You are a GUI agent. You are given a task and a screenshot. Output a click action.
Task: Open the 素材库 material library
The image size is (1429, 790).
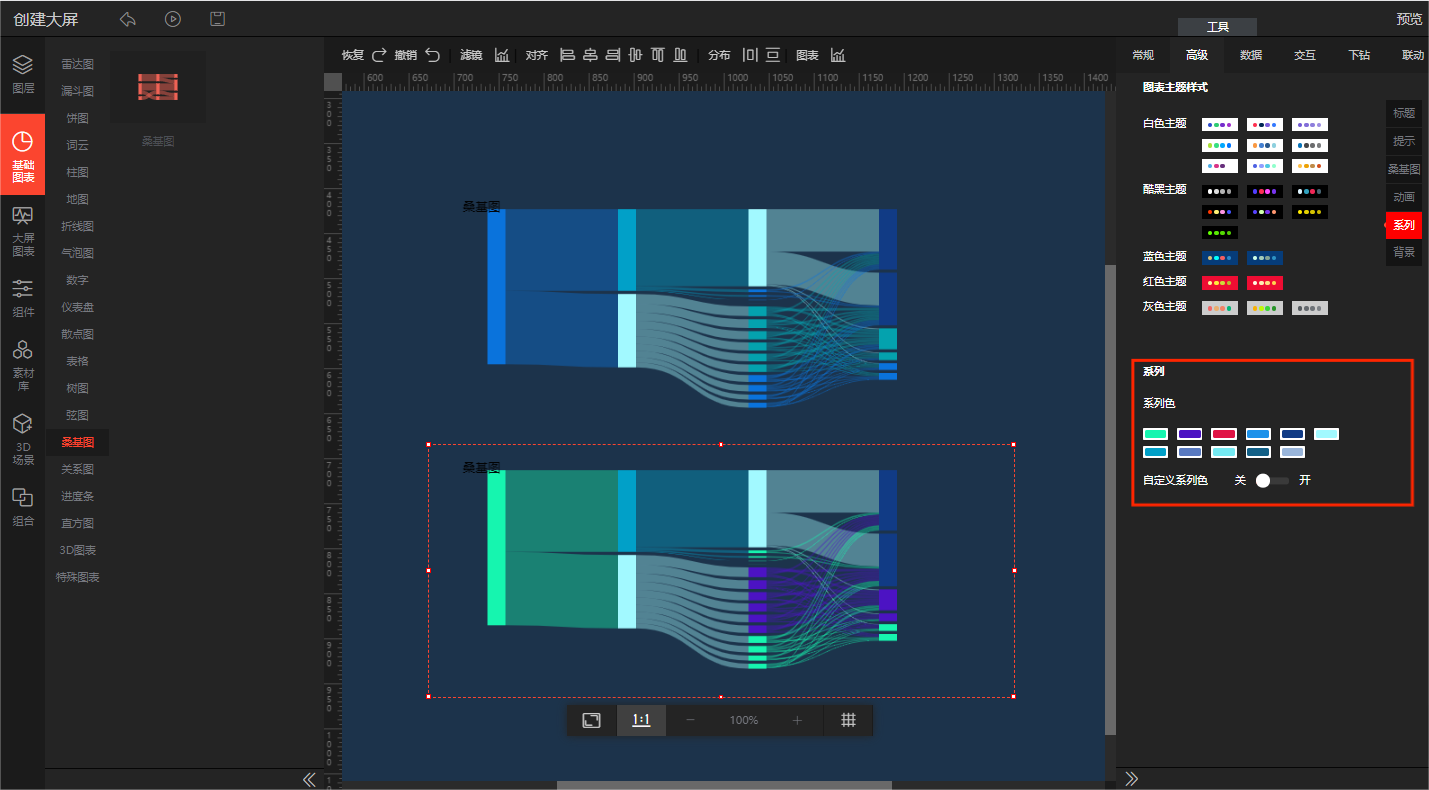pos(22,364)
